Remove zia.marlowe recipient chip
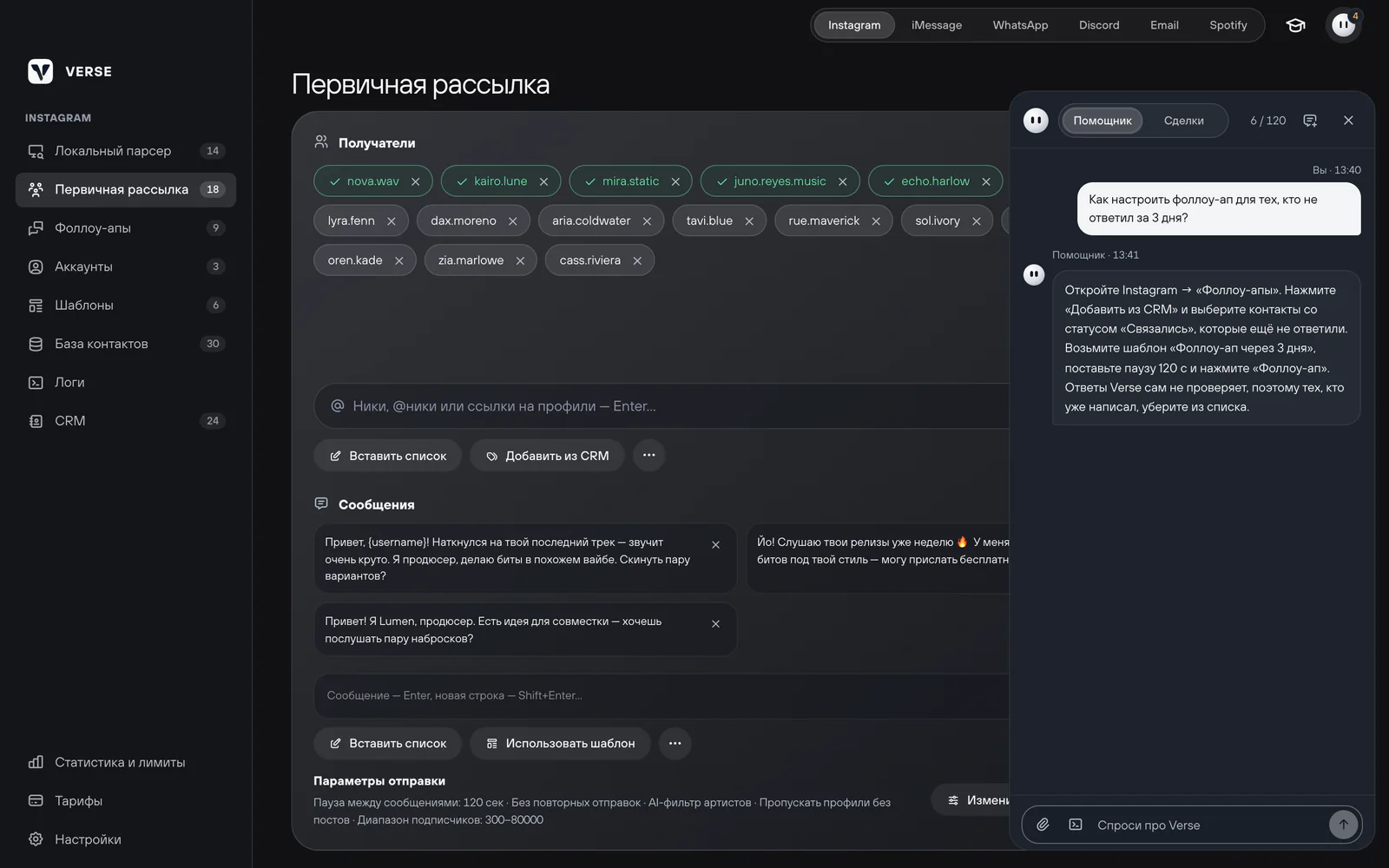This screenshot has height=868, width=1389. coord(520,260)
